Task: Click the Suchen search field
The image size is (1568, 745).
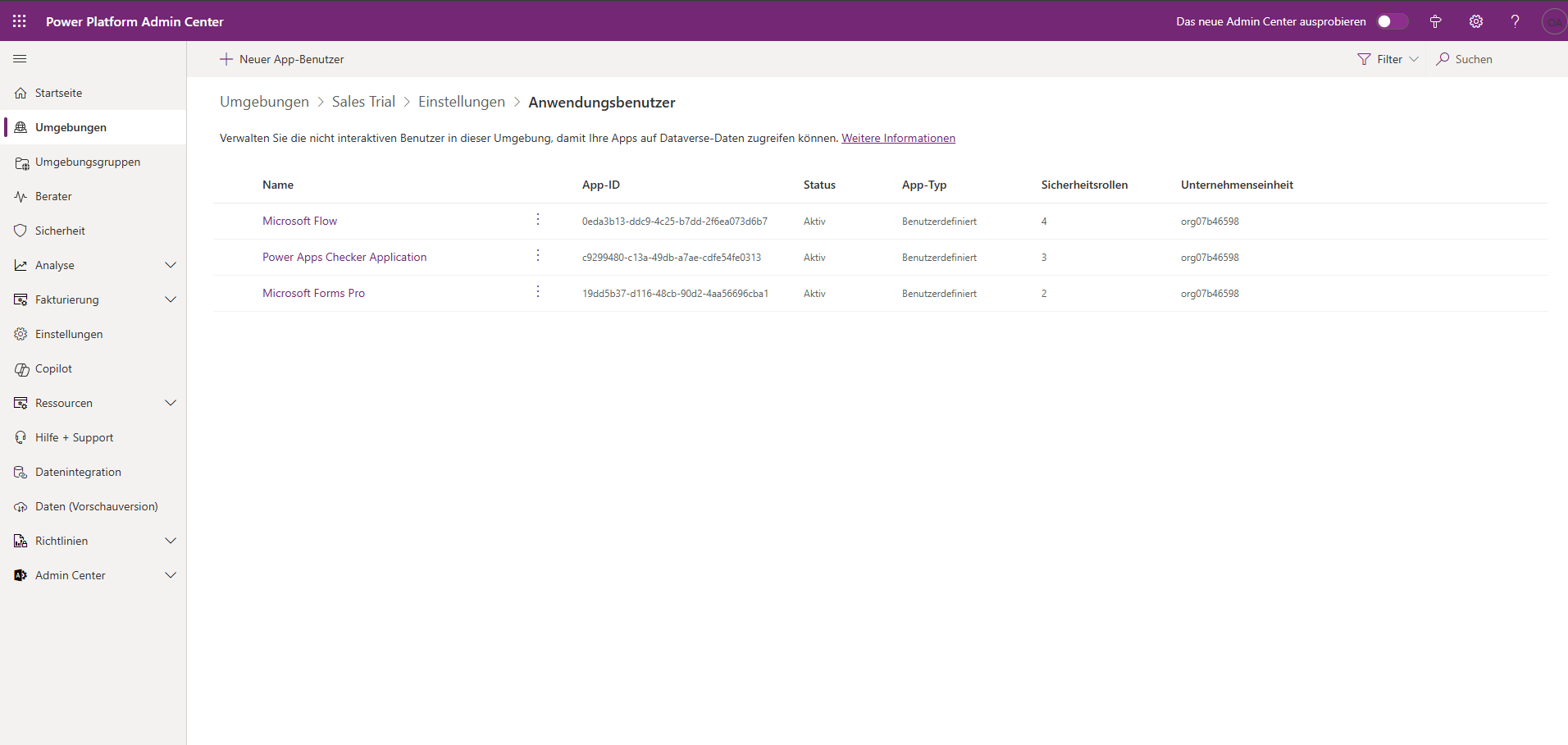Action: [1473, 59]
